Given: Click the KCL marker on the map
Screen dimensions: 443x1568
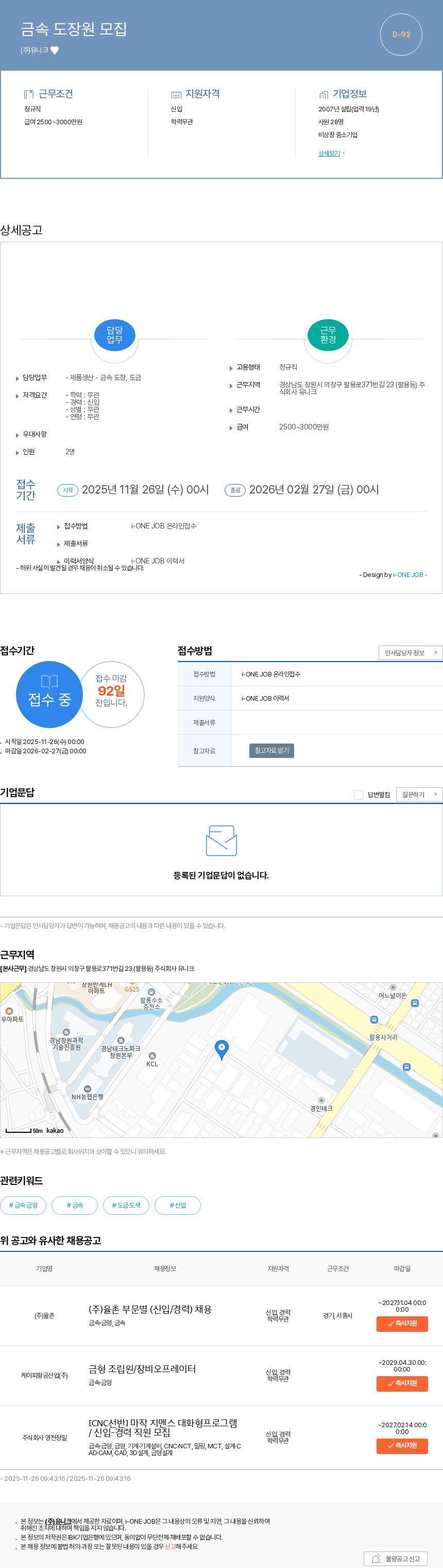Looking at the screenshot, I should click(152, 1060).
